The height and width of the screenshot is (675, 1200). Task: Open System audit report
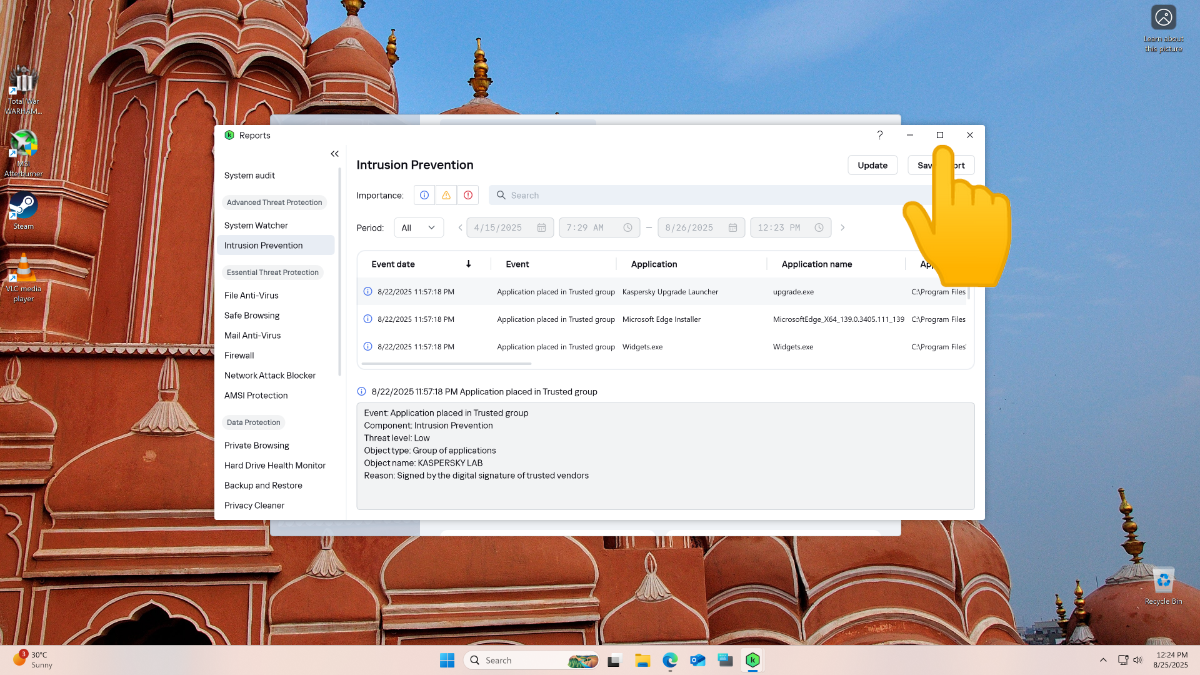click(x=250, y=175)
